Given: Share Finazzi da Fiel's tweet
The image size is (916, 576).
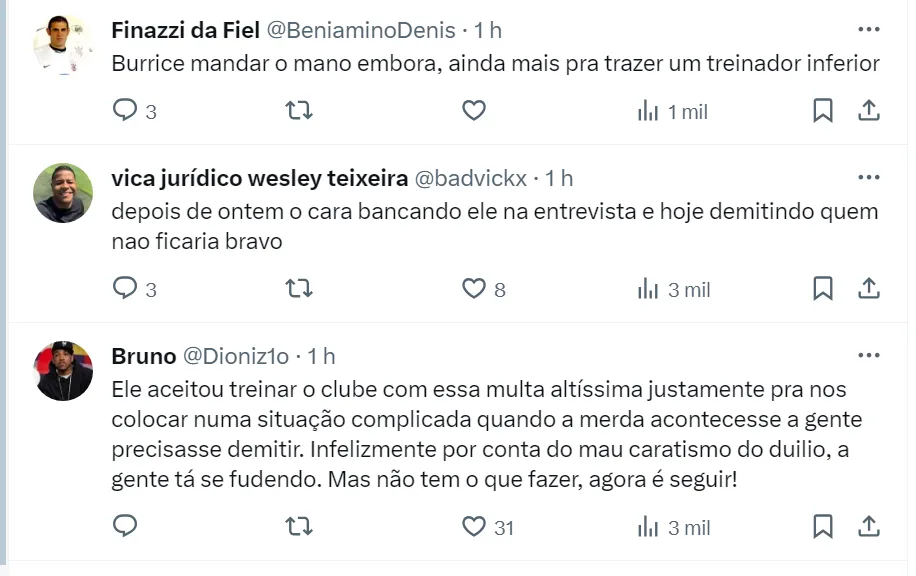Looking at the screenshot, I should pyautogui.click(x=870, y=111).
